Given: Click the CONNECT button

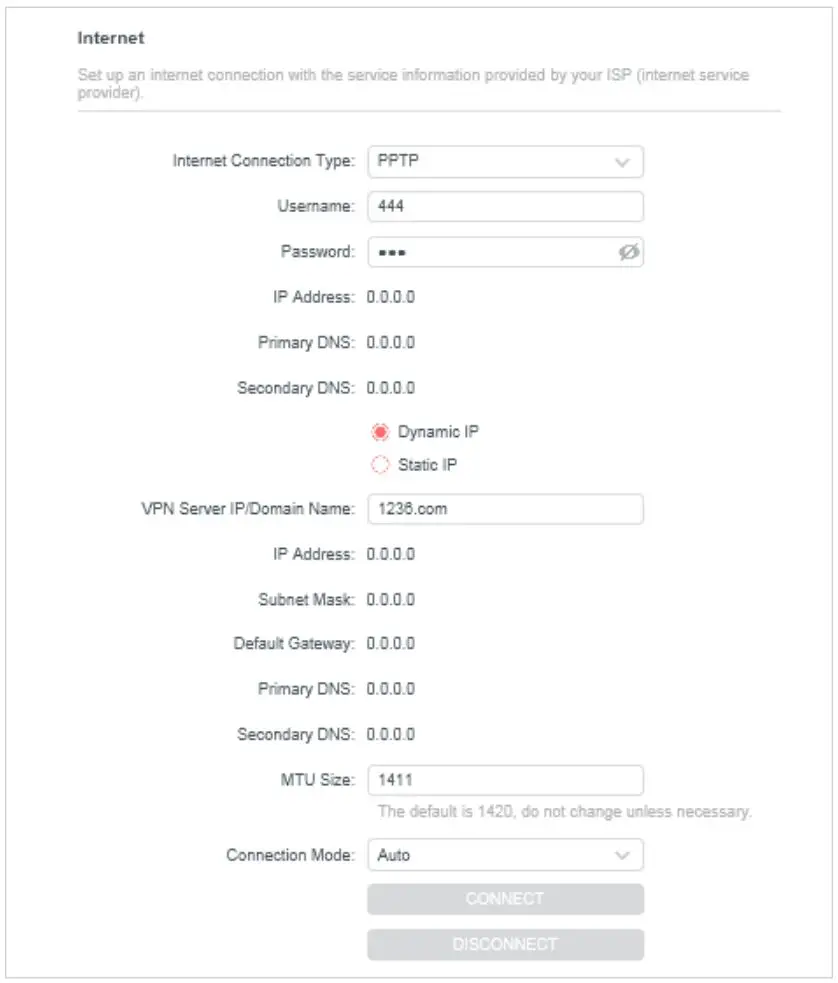Looking at the screenshot, I should point(505,899).
